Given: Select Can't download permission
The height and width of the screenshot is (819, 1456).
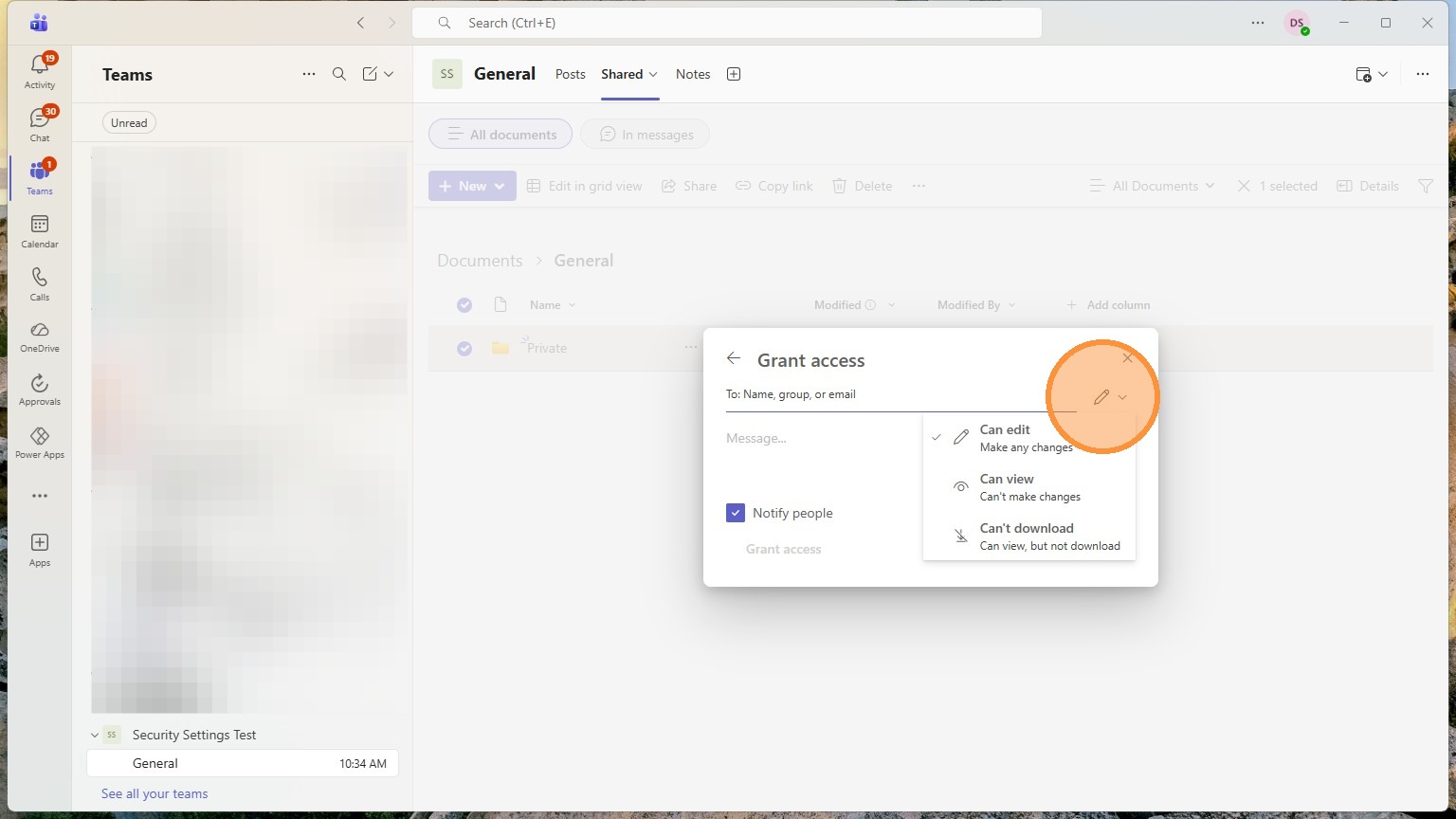Looking at the screenshot, I should pyautogui.click(x=1029, y=537).
